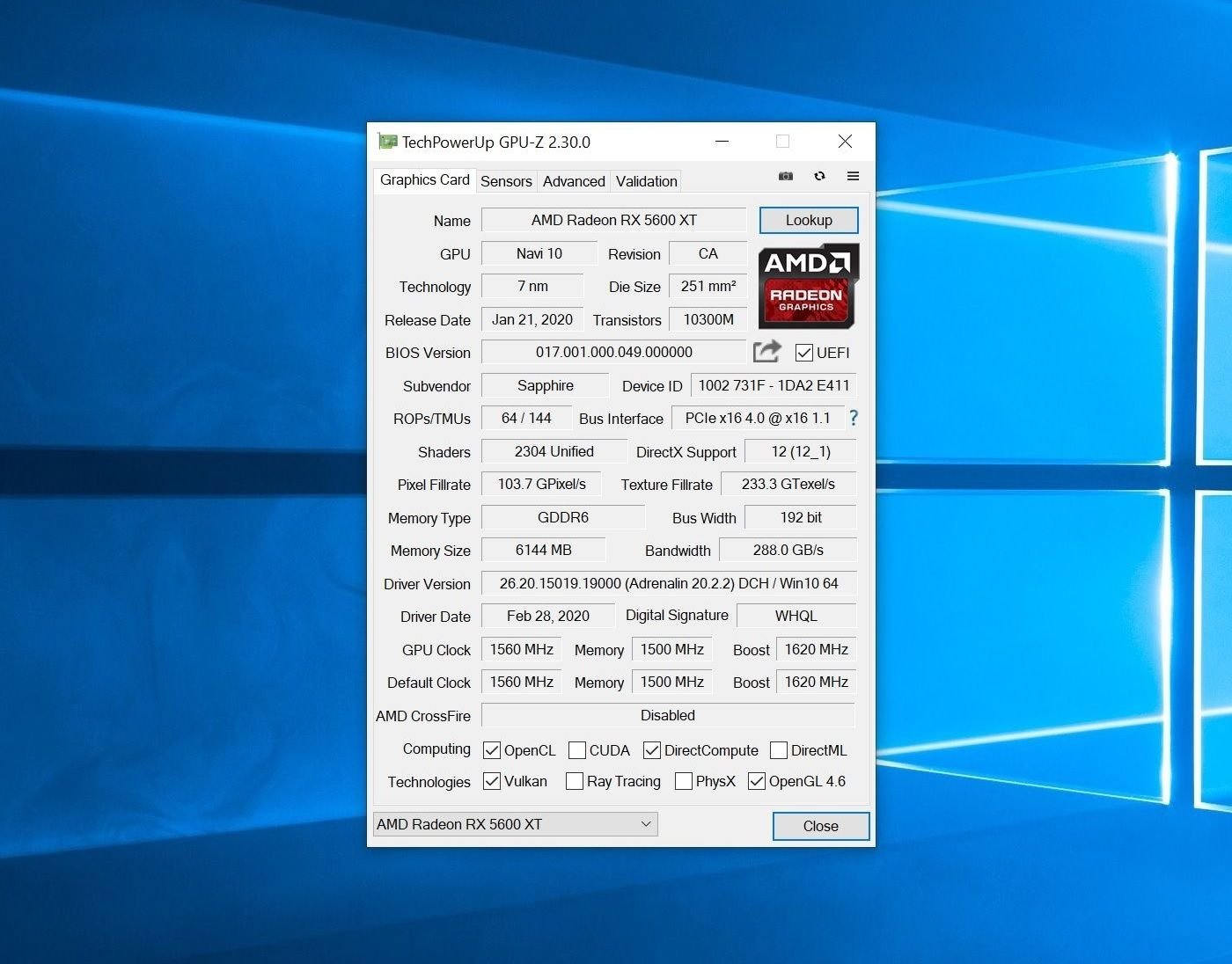
Task: Click the Bandwidth 288.0 GB/s field
Action: point(788,550)
